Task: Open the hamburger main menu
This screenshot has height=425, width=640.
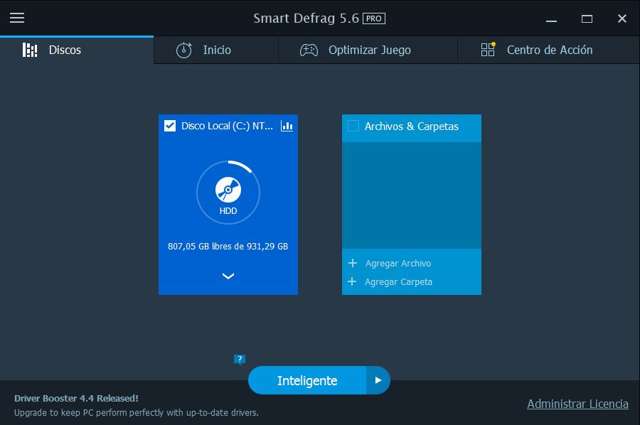Action: coord(17,18)
